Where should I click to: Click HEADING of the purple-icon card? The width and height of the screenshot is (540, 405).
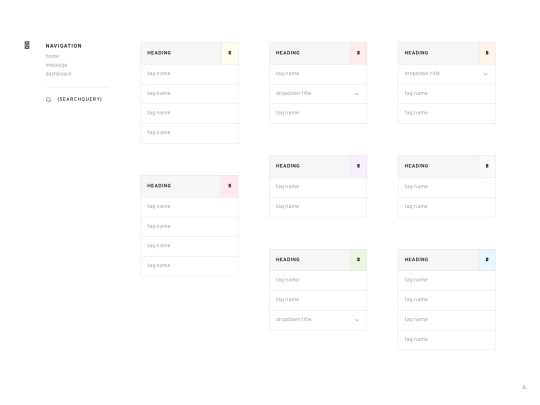(288, 166)
